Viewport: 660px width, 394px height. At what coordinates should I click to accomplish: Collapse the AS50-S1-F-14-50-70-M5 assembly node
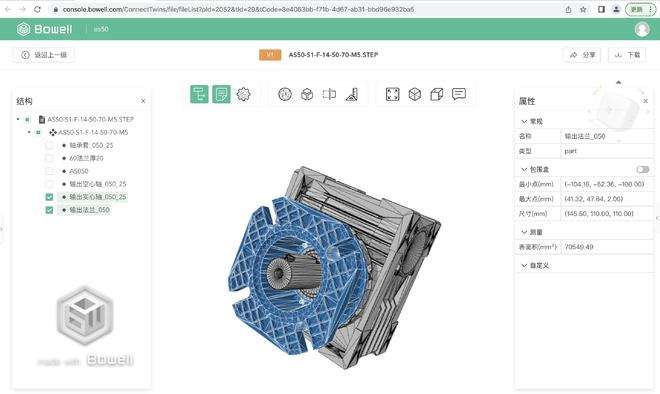click(29, 133)
